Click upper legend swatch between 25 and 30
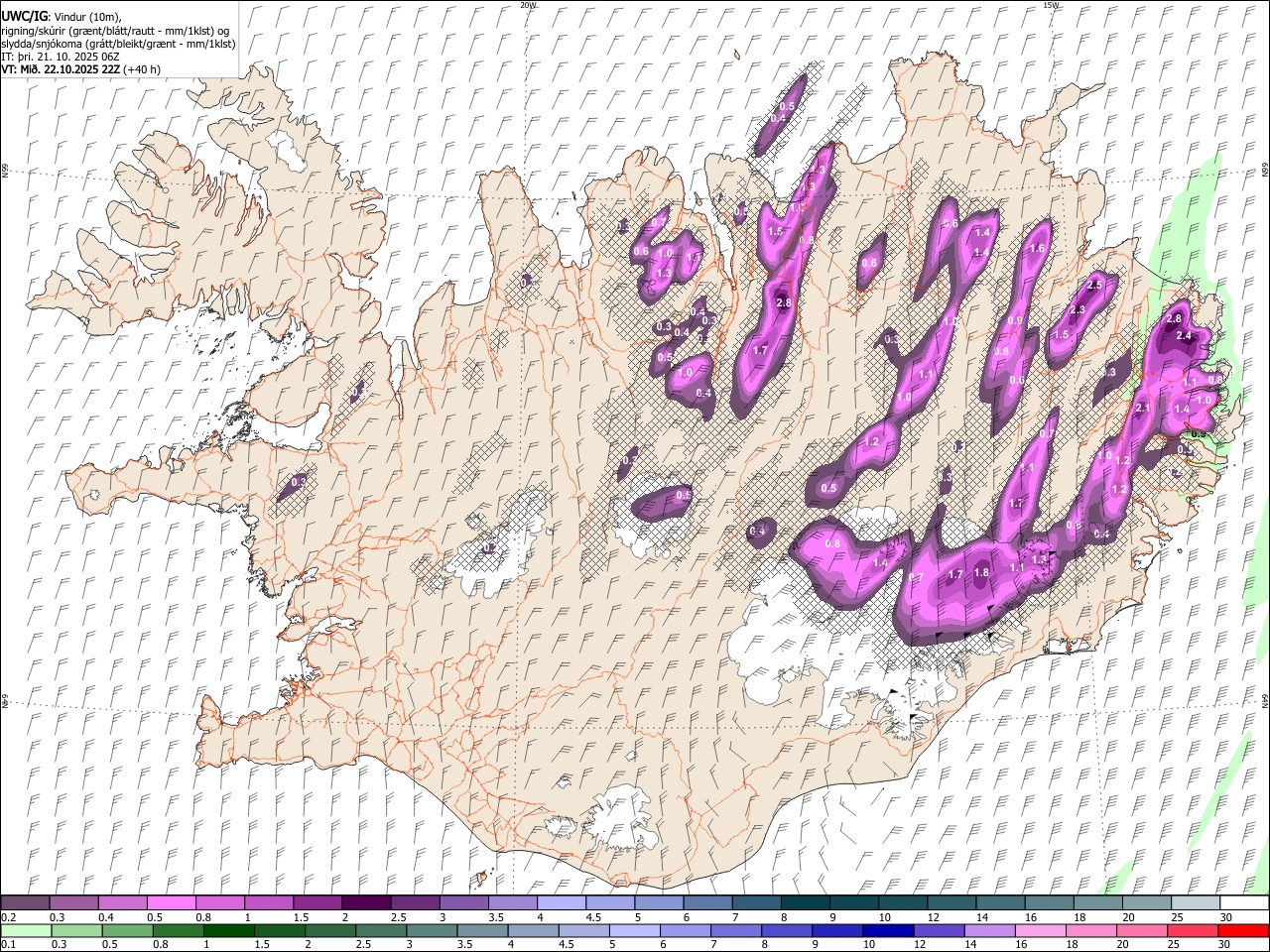The image size is (1270, 952). click(1195, 903)
